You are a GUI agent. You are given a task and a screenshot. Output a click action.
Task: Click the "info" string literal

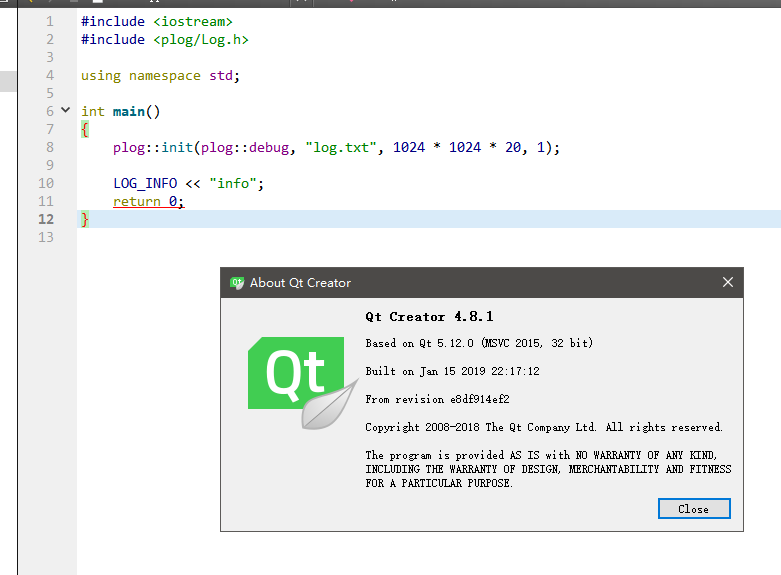tap(233, 183)
